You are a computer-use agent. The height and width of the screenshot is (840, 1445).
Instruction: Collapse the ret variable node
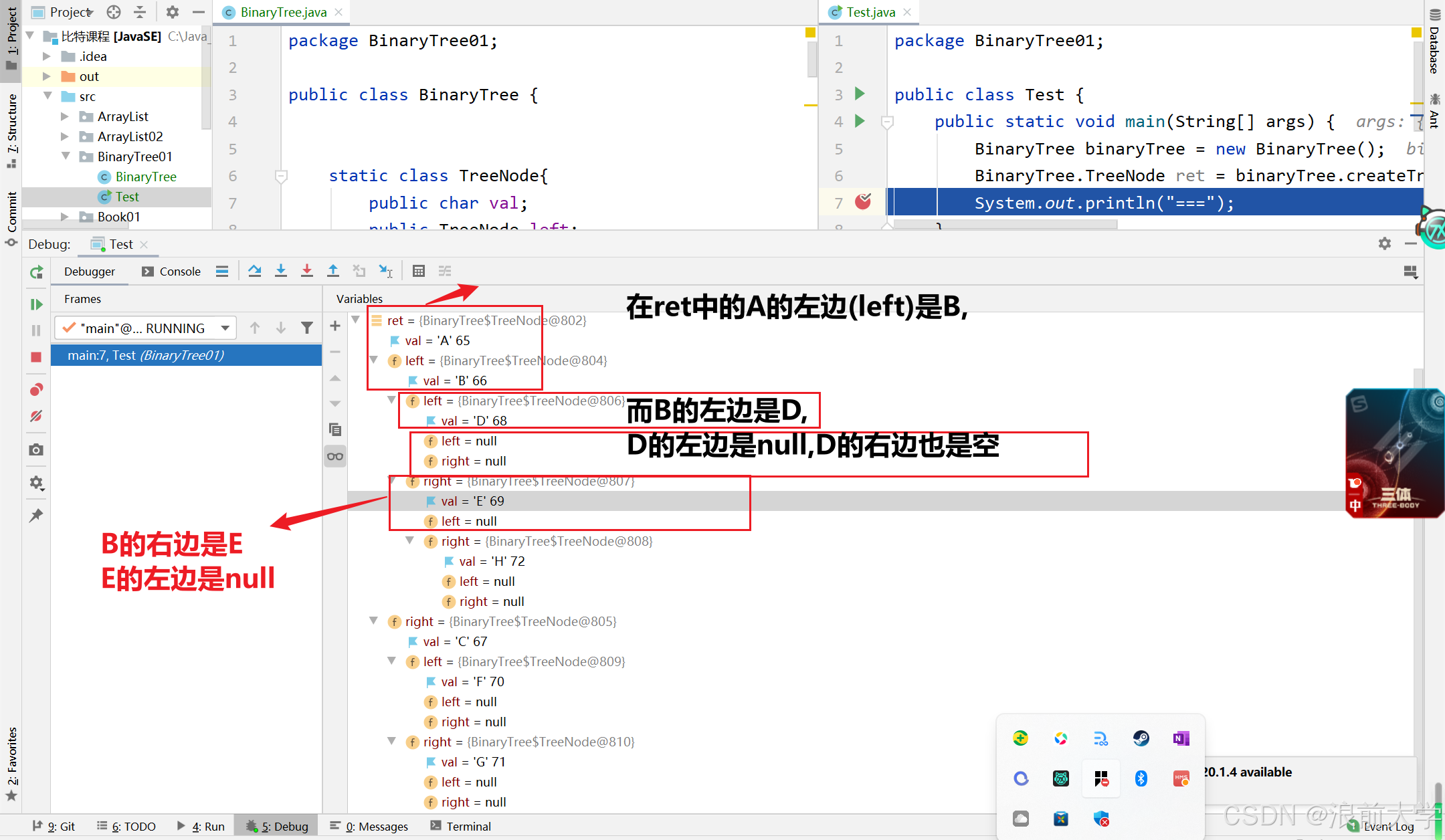356,320
